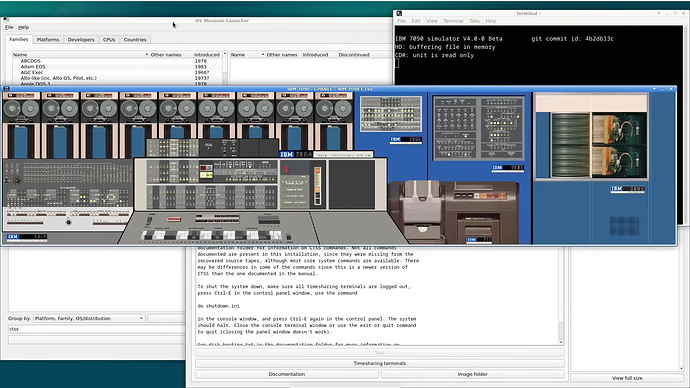Viewport: 690px width, 388px height.
Task: Click down arrow of description scrollbar
Action: pos(561,342)
